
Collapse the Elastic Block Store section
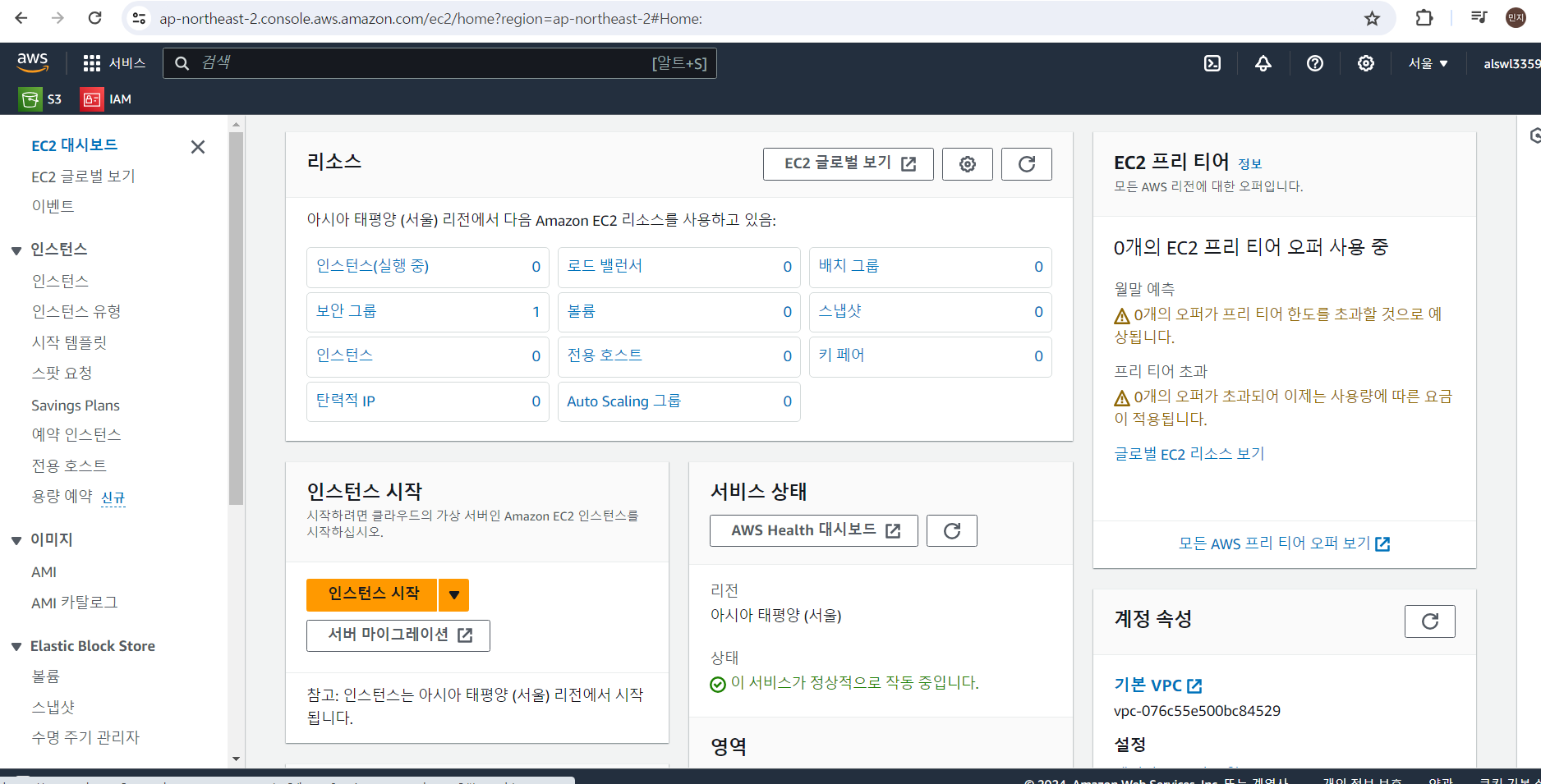[x=16, y=647]
